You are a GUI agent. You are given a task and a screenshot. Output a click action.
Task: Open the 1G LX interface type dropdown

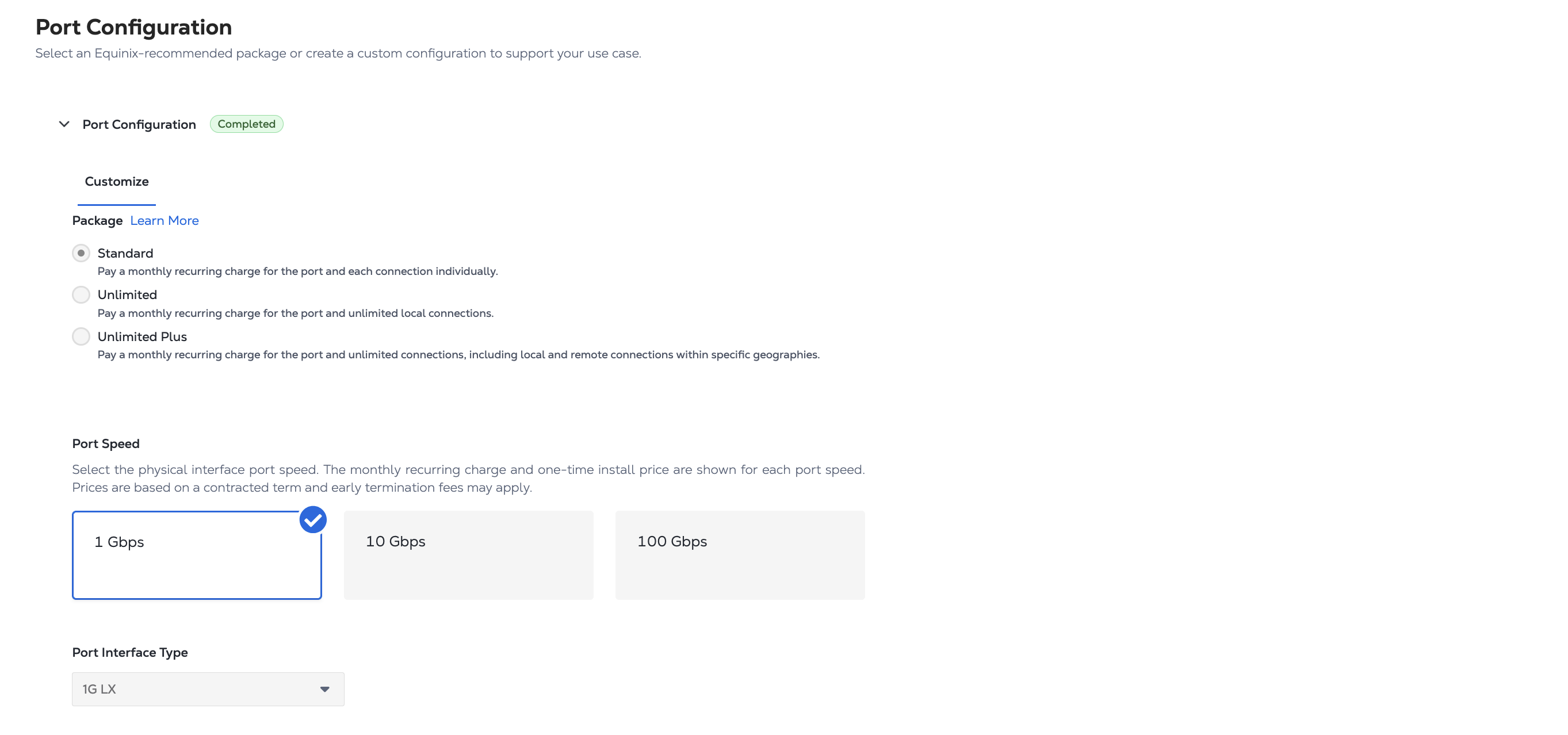point(208,689)
